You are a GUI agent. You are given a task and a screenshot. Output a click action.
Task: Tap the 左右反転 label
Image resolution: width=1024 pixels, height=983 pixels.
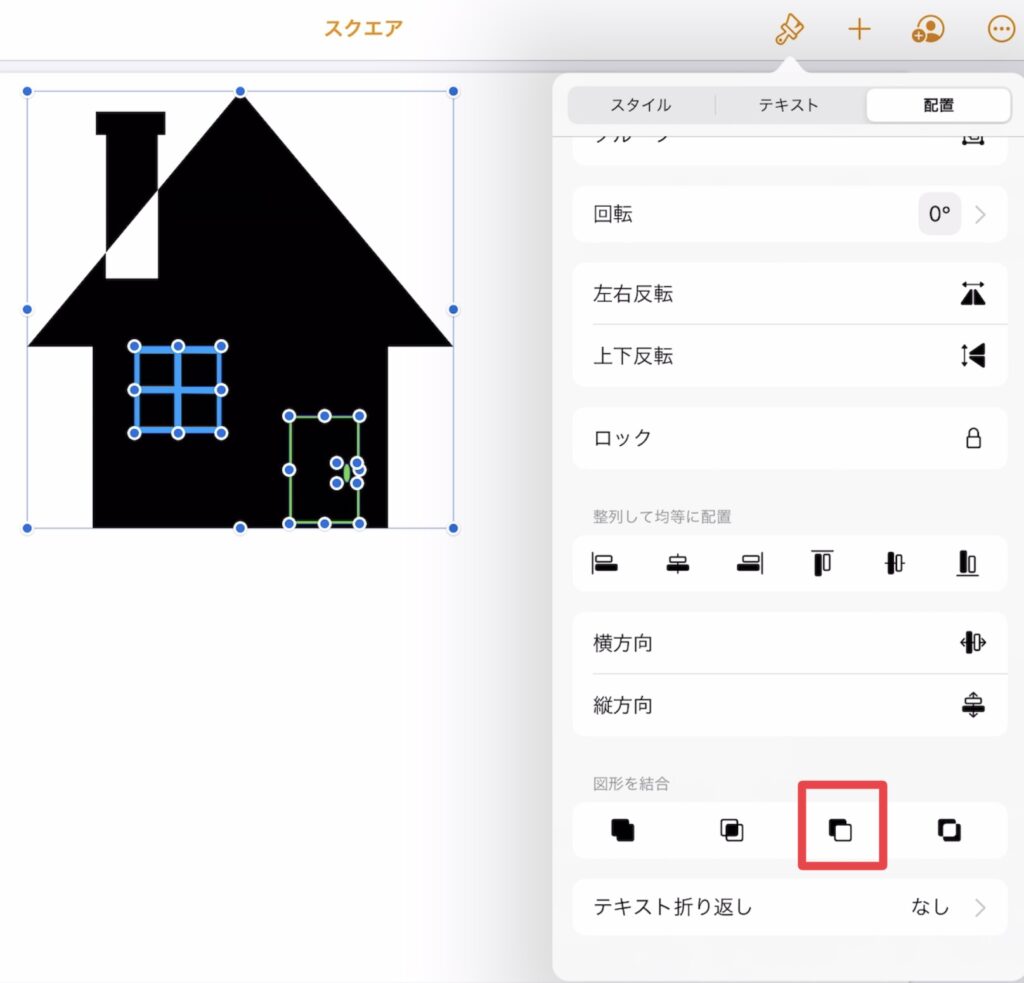click(x=633, y=294)
